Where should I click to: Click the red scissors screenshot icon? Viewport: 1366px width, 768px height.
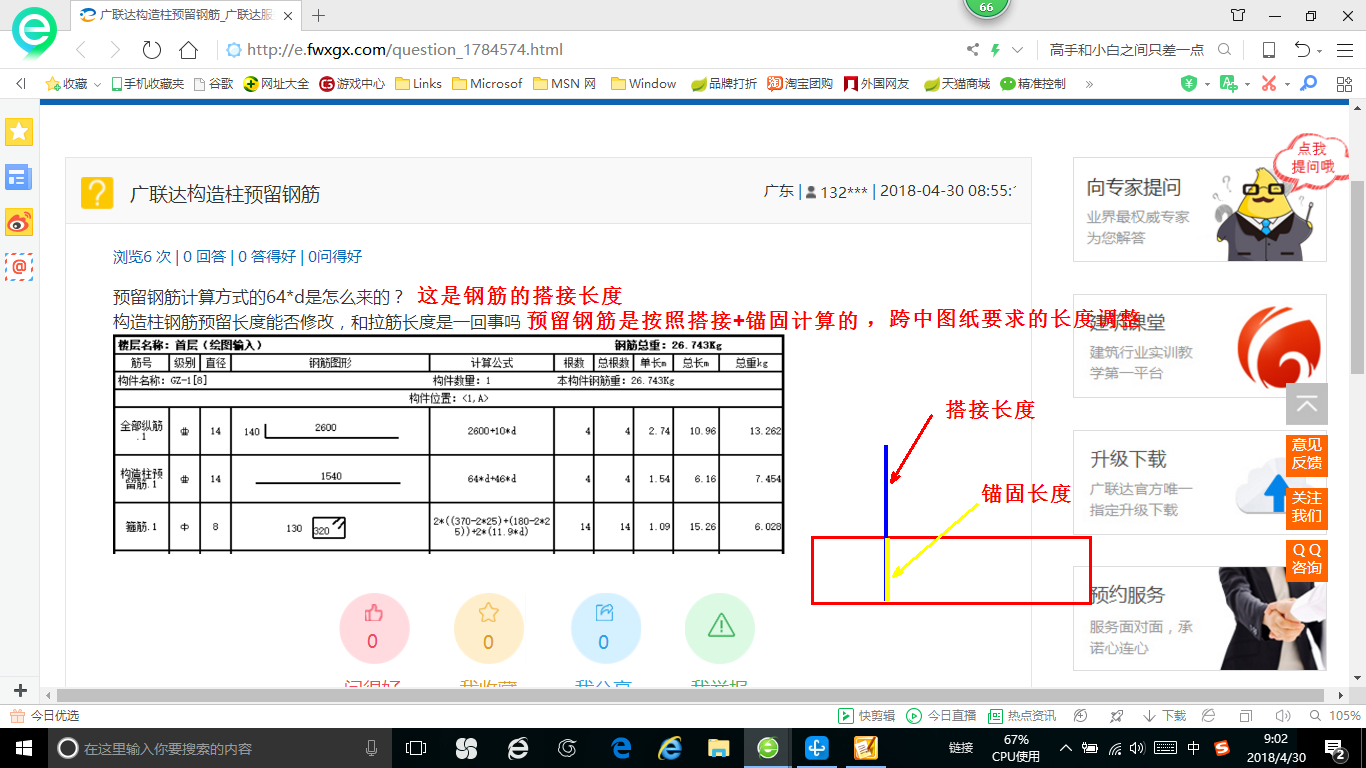coord(1269,84)
